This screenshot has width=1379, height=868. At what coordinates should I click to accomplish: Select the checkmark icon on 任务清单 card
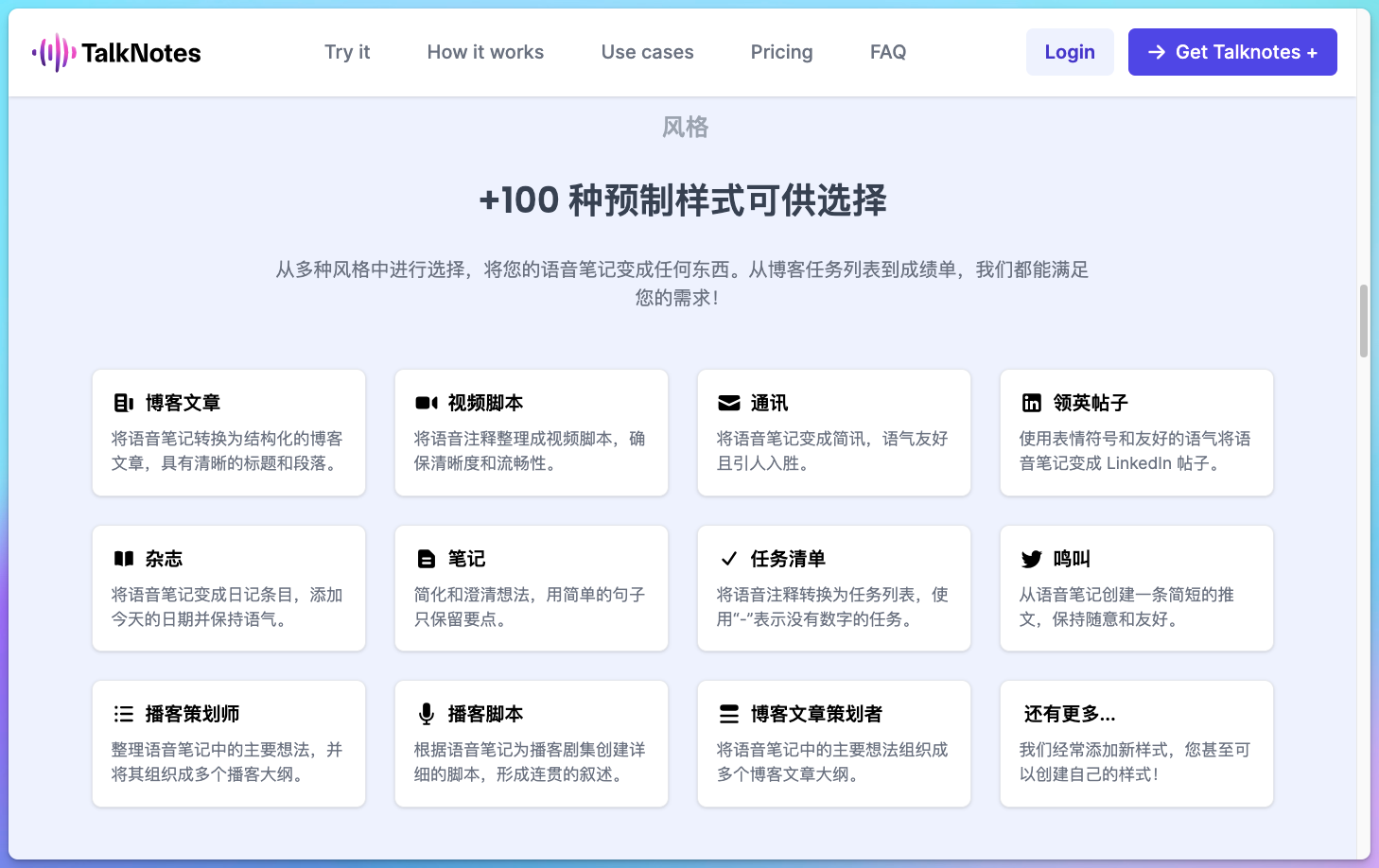tap(728, 558)
